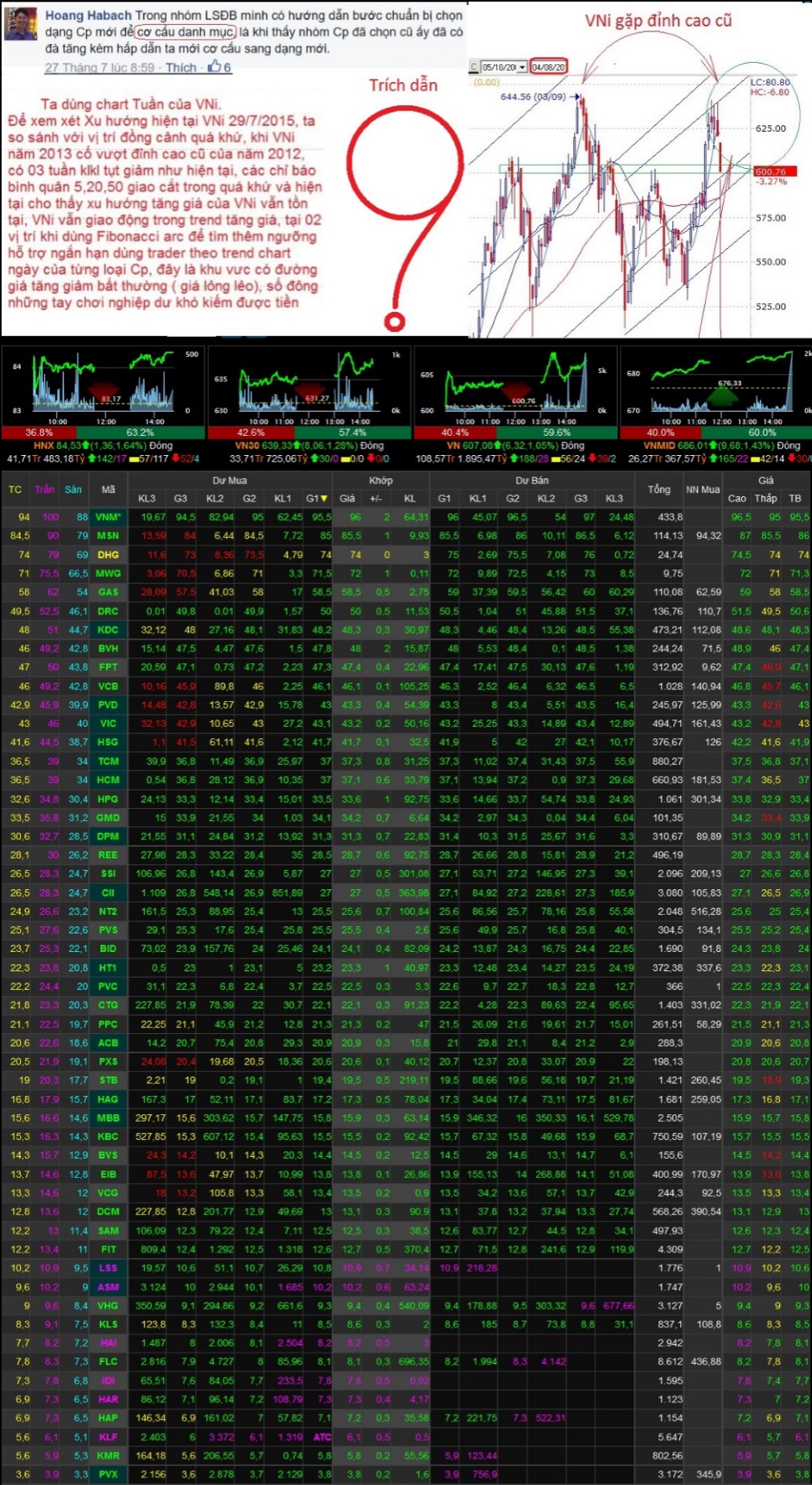Click the VNMID index label text
Image resolution: width=812 pixels, height=1485 pixels.
click(x=659, y=445)
